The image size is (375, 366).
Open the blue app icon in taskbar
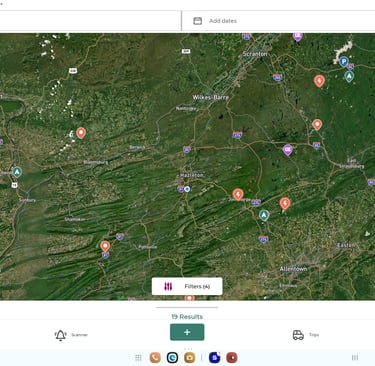click(215, 358)
